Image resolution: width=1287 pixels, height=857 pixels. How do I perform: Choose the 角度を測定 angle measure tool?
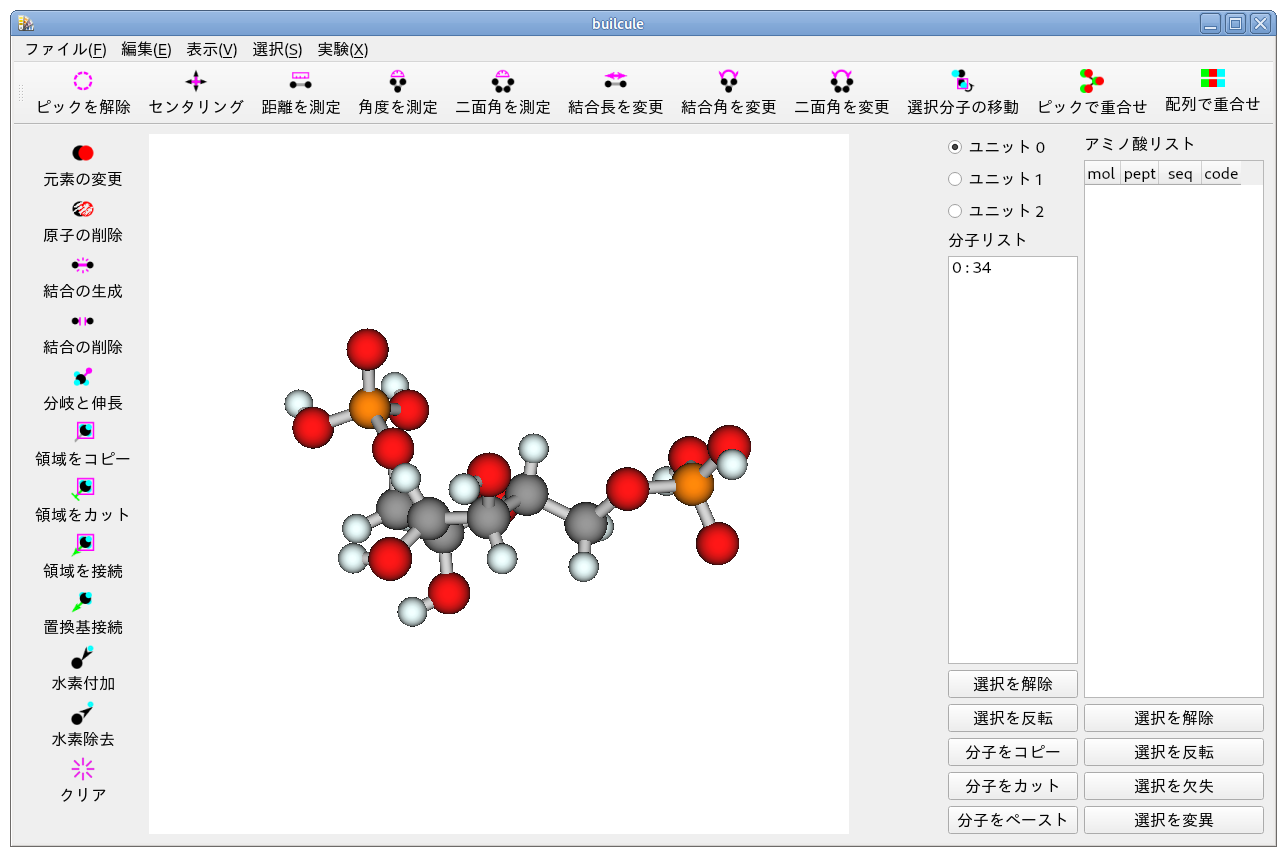click(398, 82)
